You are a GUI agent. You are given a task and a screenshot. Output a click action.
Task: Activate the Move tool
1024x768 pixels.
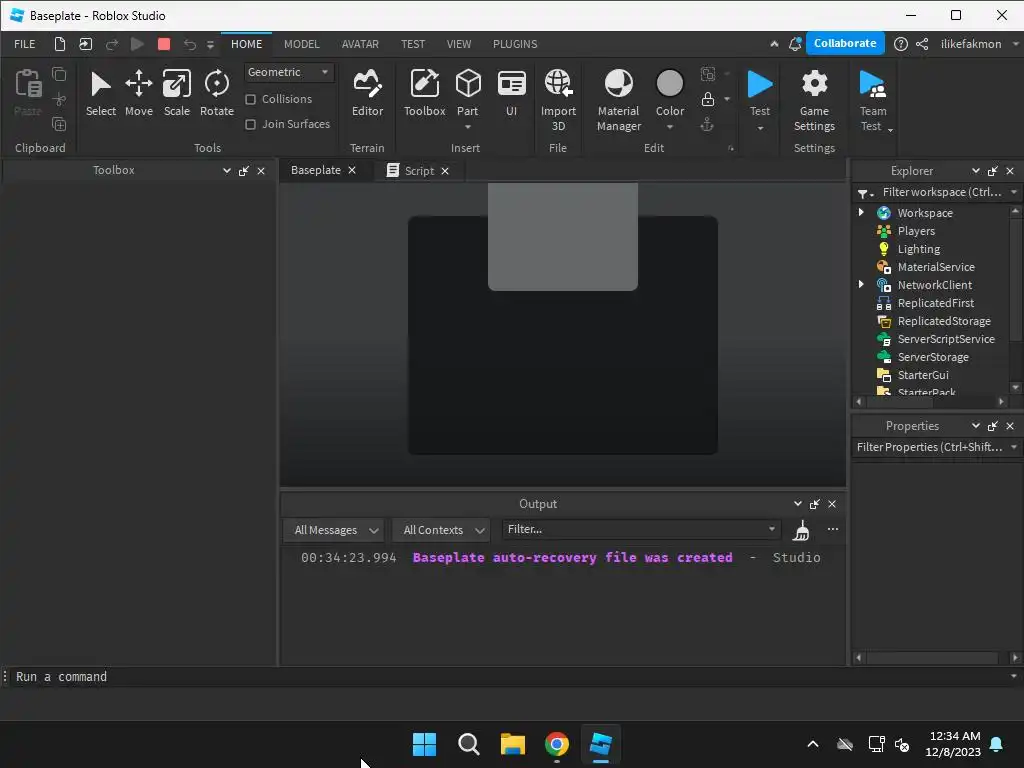[138, 94]
